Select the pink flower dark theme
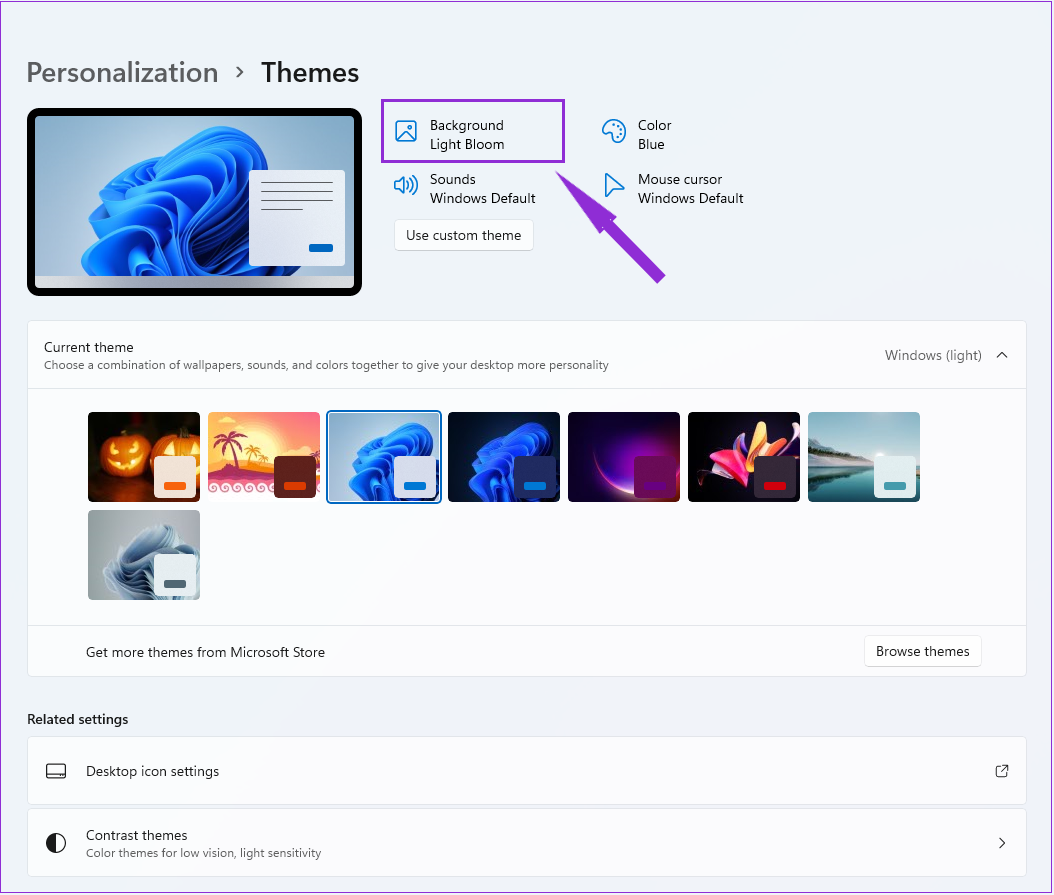This screenshot has height=895, width=1054. [x=743, y=456]
